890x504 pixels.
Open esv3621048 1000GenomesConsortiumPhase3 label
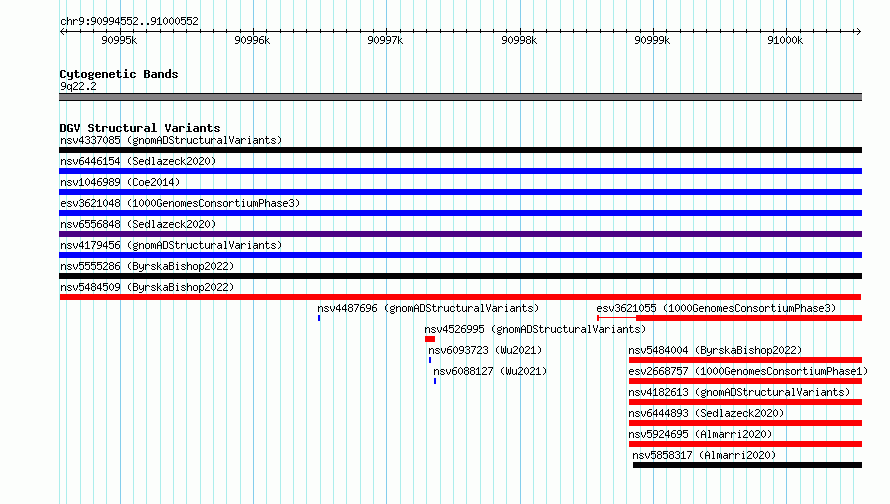click(x=180, y=203)
